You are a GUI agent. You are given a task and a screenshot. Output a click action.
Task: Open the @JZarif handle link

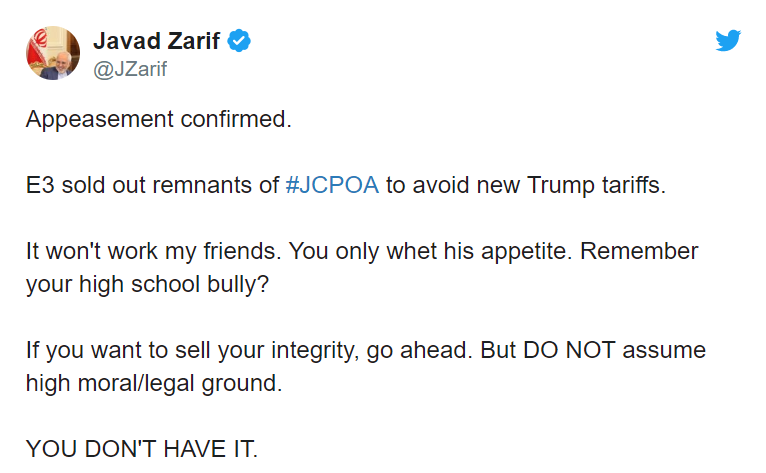130,69
